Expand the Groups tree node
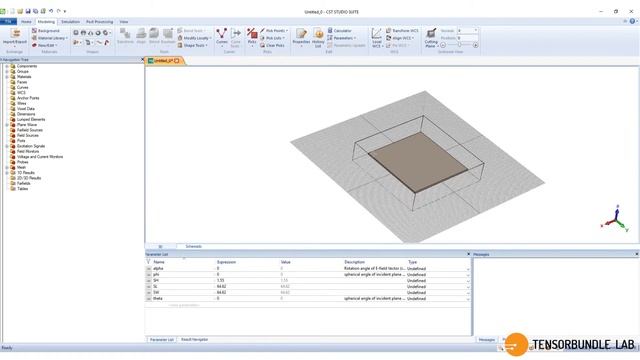Image resolution: width=640 pixels, height=360 pixels. (7, 71)
